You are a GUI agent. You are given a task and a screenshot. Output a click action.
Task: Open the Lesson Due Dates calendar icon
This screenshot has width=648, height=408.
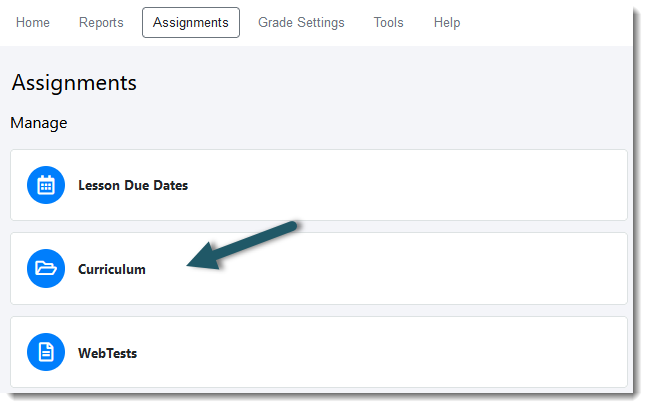coord(46,185)
